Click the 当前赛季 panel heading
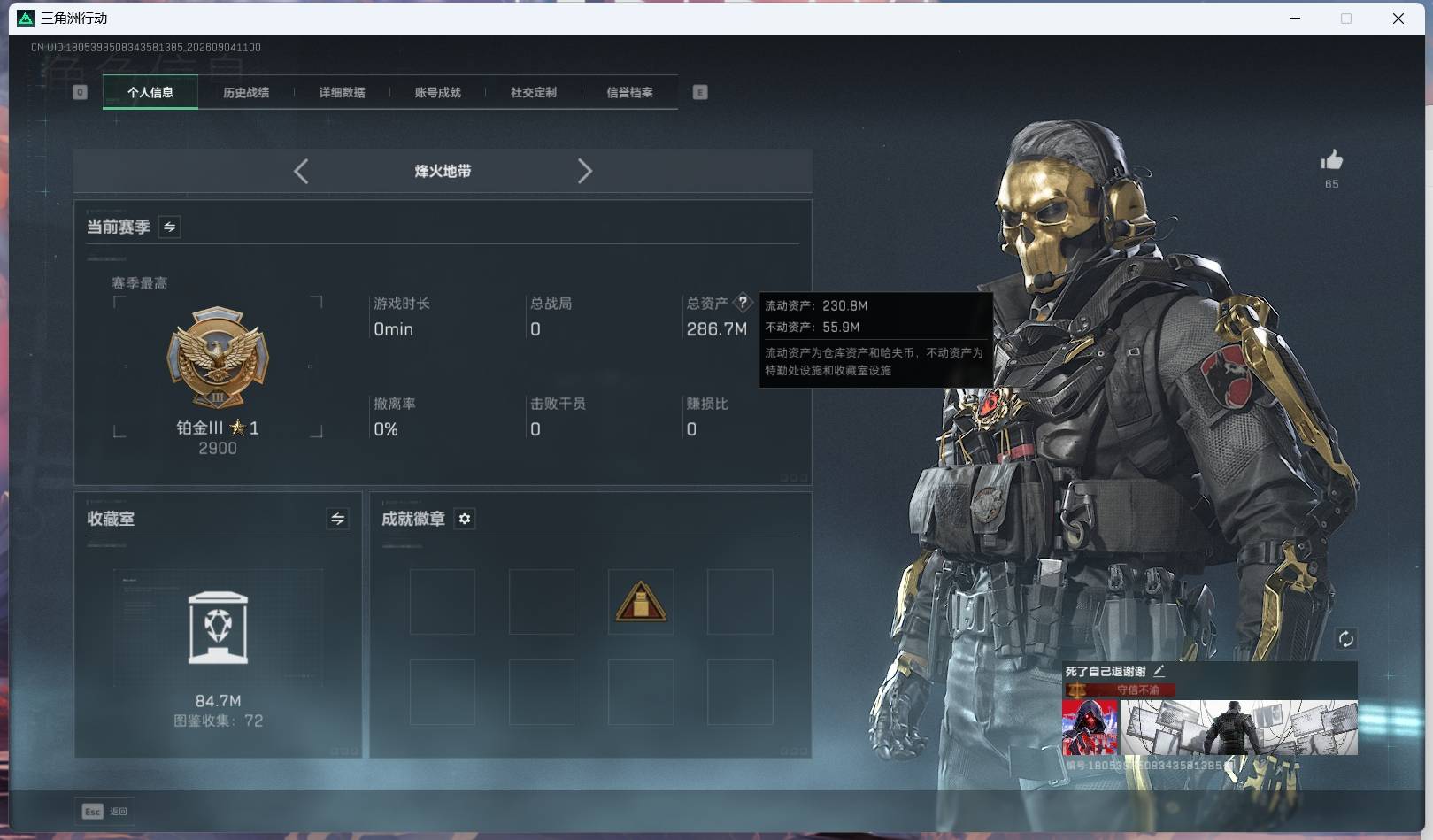This screenshot has width=1433, height=840. [x=119, y=227]
